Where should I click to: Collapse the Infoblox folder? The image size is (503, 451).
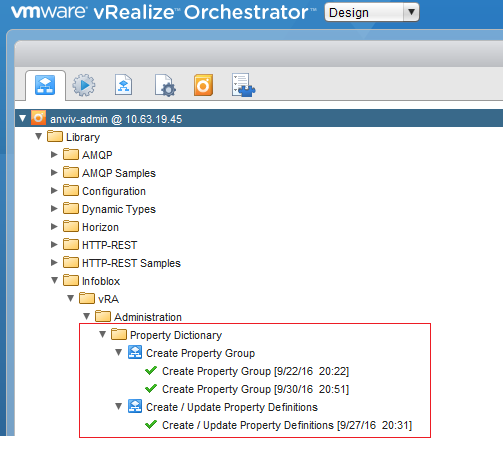tap(55, 280)
